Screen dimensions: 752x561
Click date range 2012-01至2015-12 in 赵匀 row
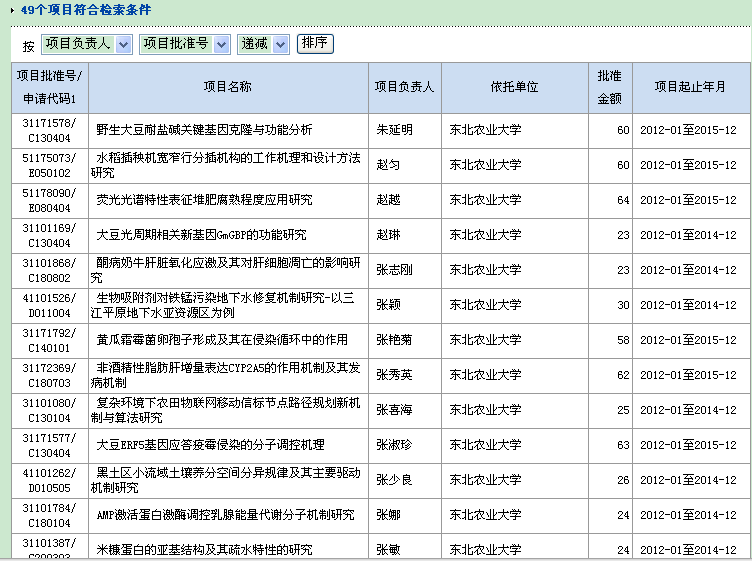(688, 165)
